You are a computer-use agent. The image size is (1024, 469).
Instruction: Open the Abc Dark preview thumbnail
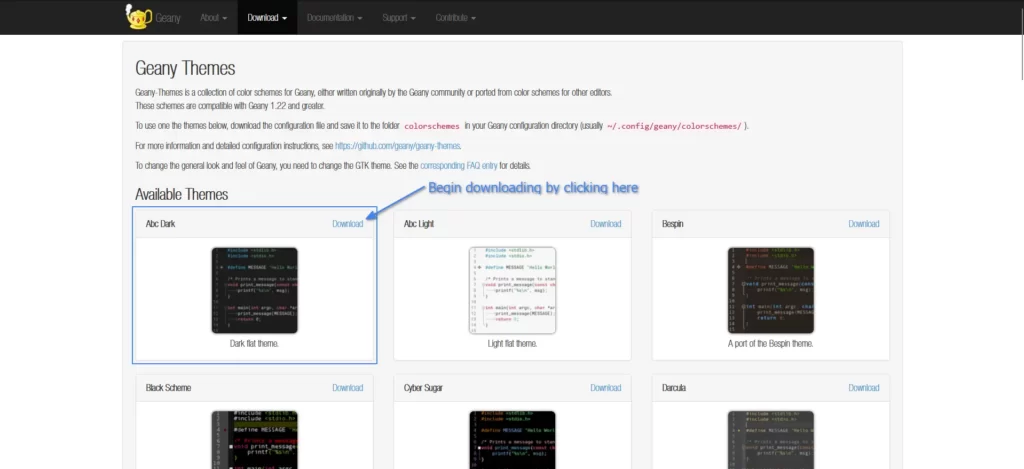tap(255, 290)
